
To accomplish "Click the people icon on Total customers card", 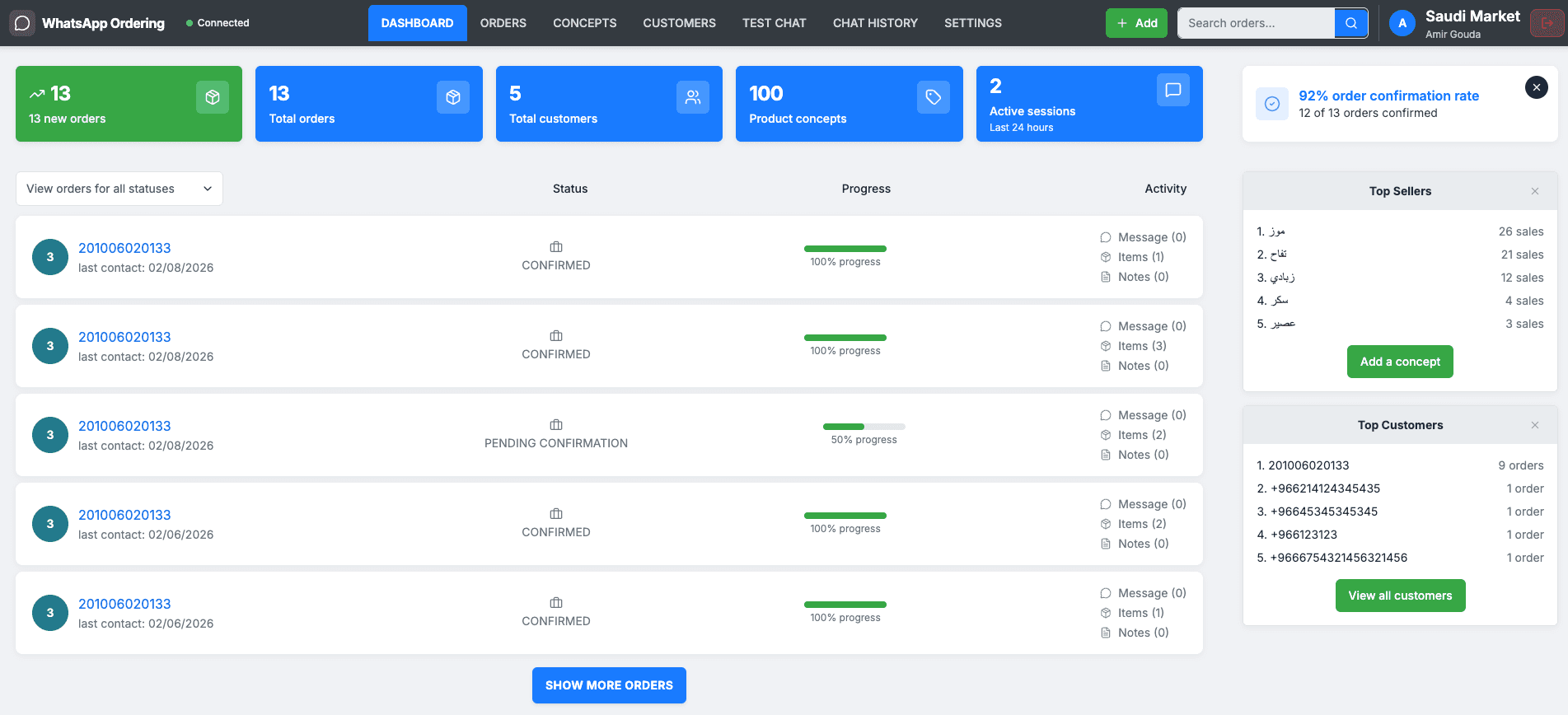I will [693, 97].
